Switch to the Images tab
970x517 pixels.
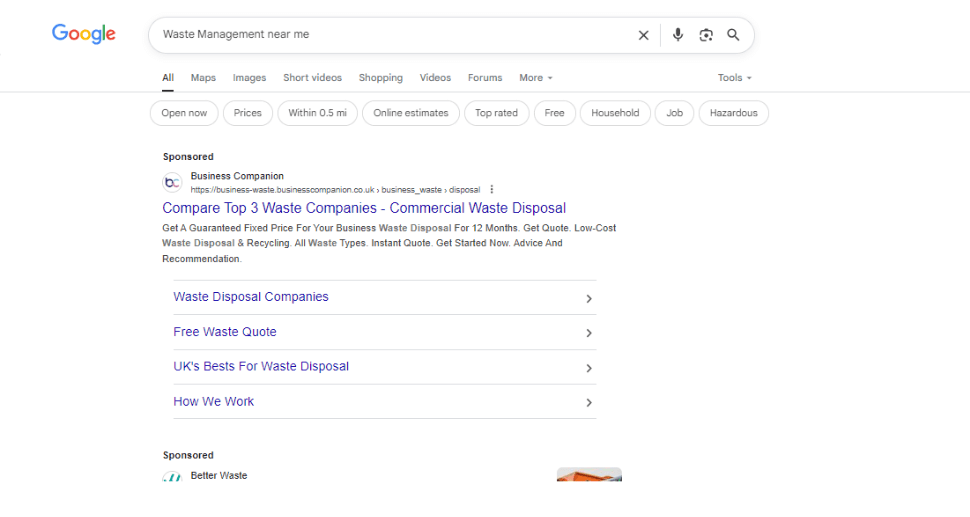[249, 78]
